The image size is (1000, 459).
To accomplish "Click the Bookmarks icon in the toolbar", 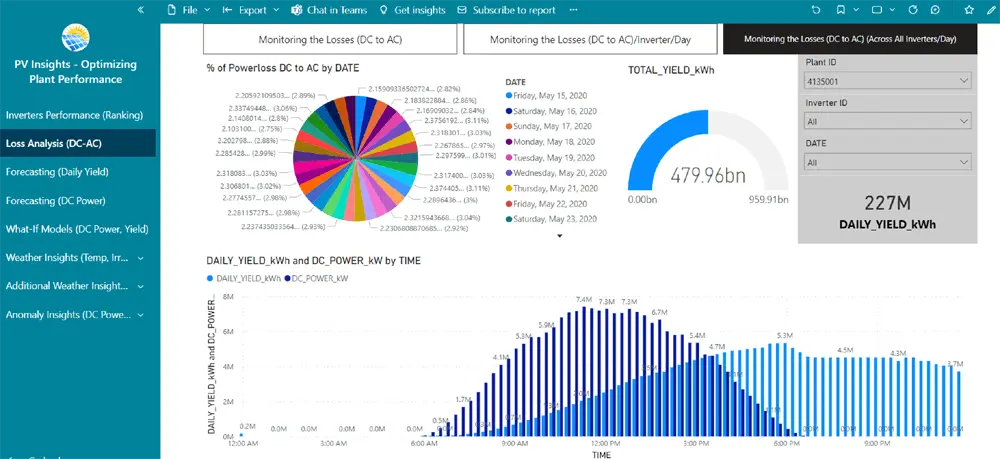I will click(841, 10).
